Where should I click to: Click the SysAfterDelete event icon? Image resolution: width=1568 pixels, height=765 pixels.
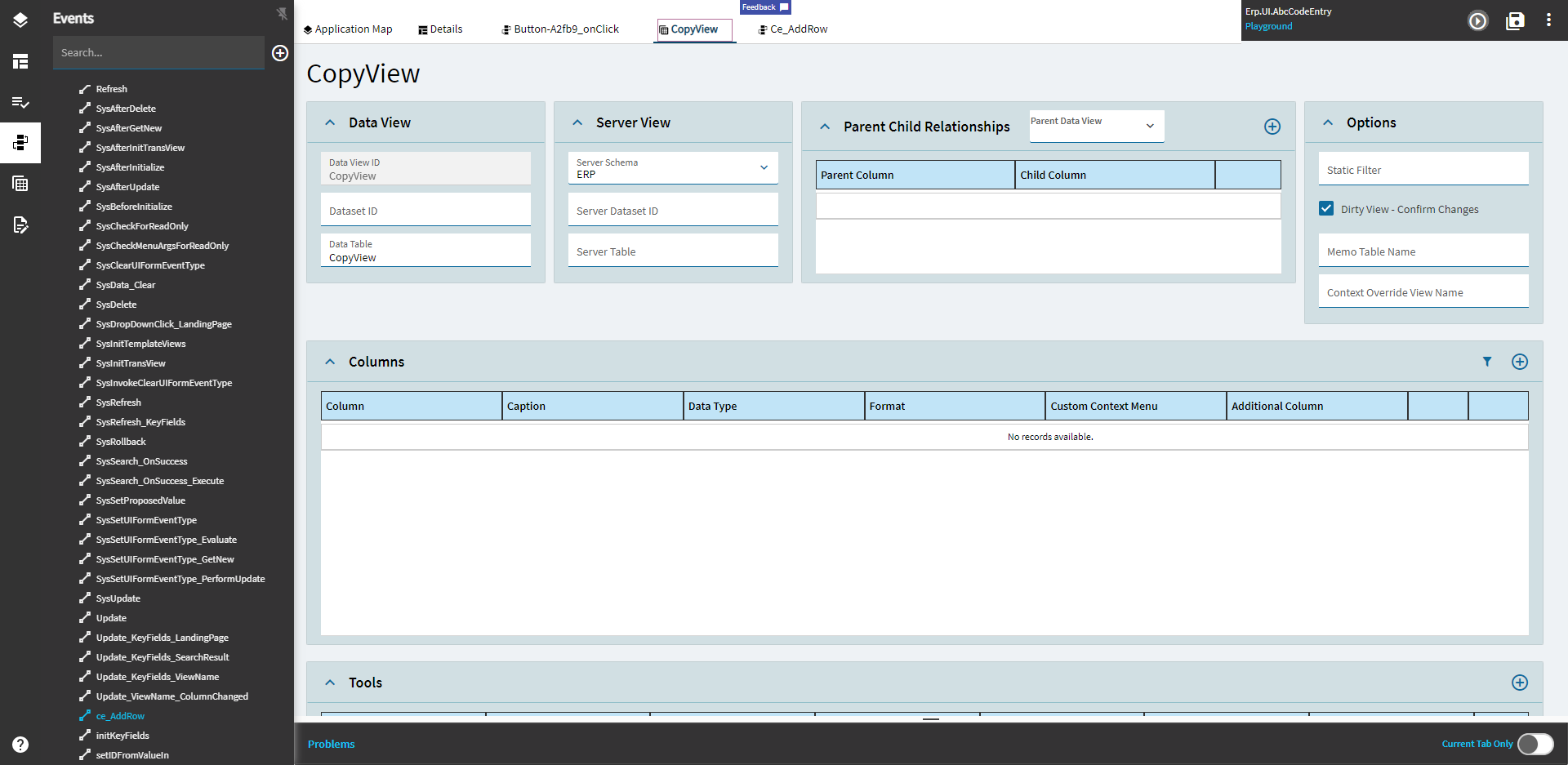click(85, 109)
